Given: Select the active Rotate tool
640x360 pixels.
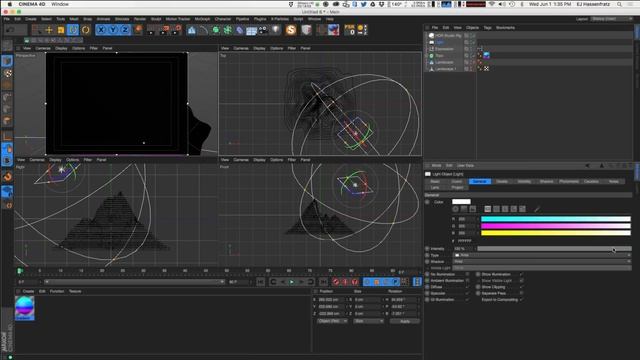Looking at the screenshot, I should point(73,30).
